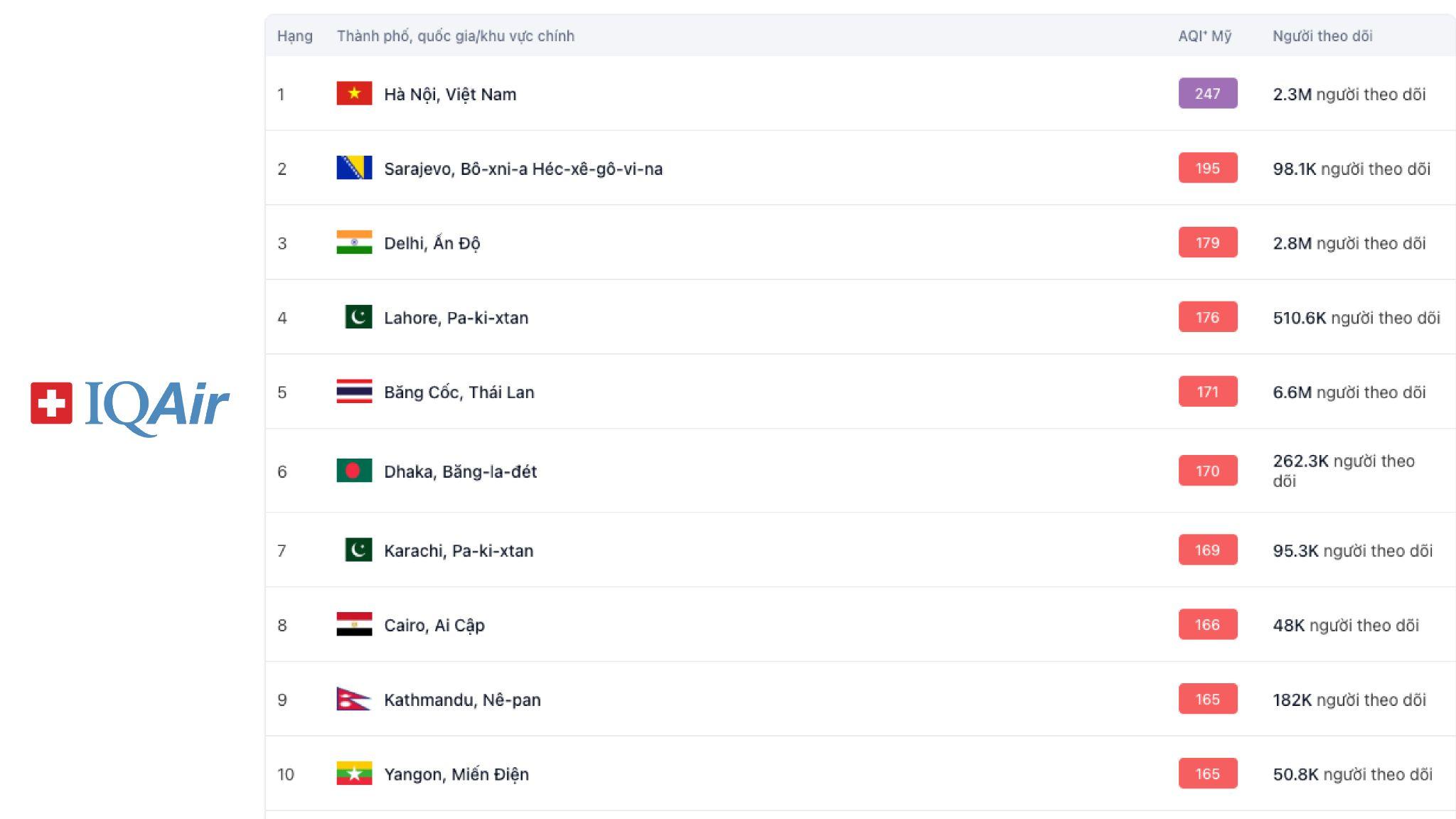Viewport: 1456px width, 819px height.
Task: Click the Myanmar flag icon
Action: (354, 773)
